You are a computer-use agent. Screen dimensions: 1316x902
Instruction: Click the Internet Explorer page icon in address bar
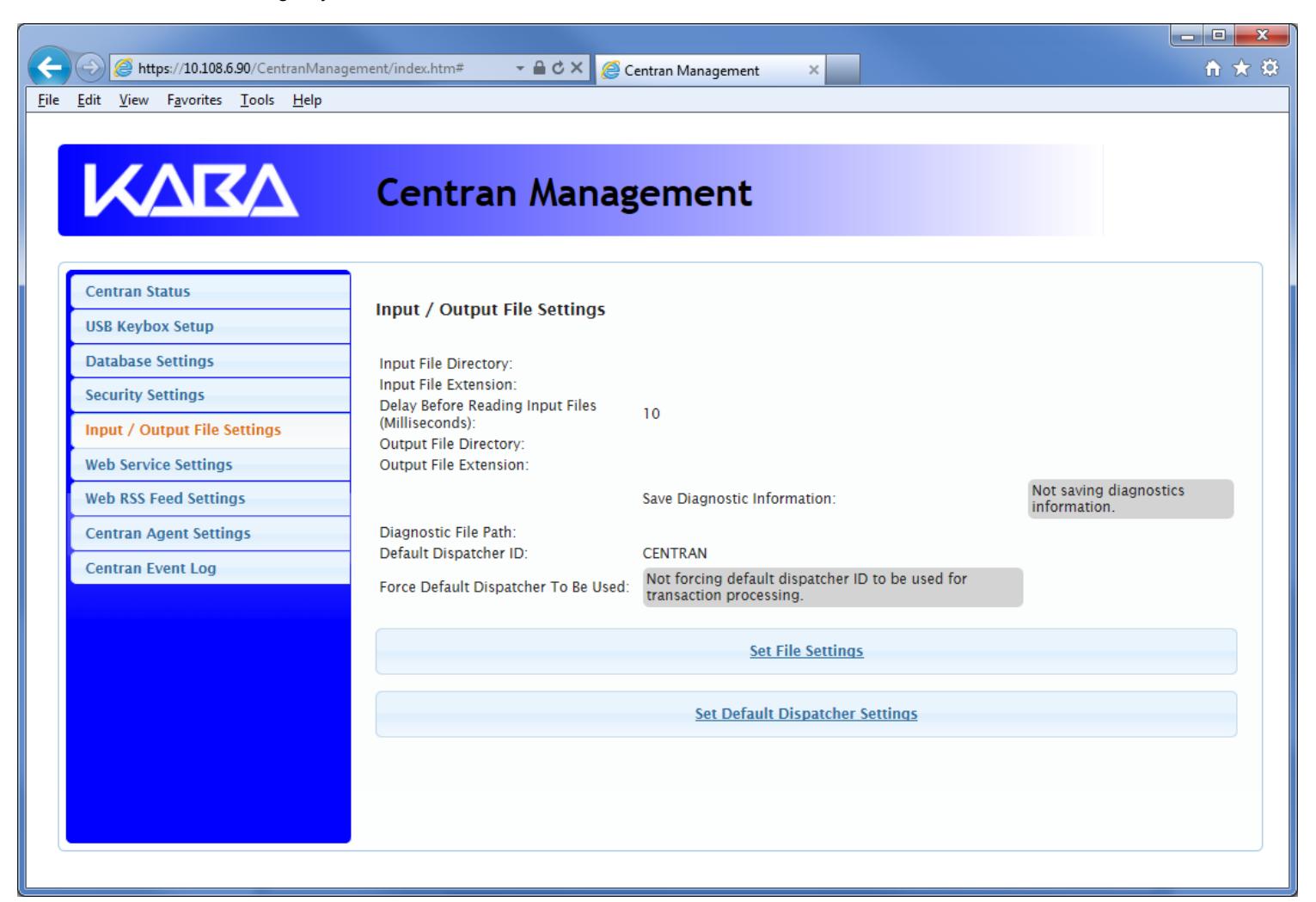coord(122,70)
